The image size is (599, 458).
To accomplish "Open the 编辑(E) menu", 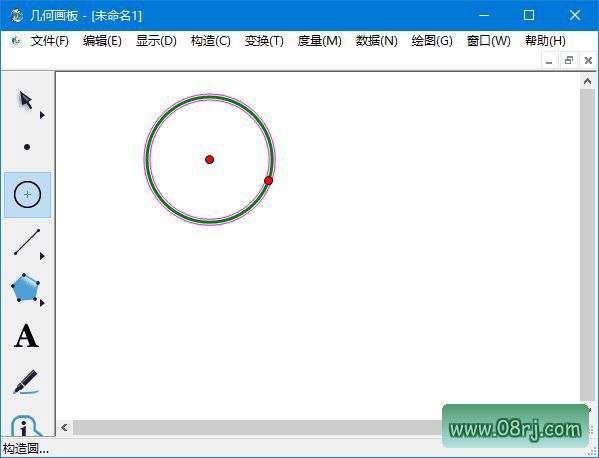I will (102, 40).
